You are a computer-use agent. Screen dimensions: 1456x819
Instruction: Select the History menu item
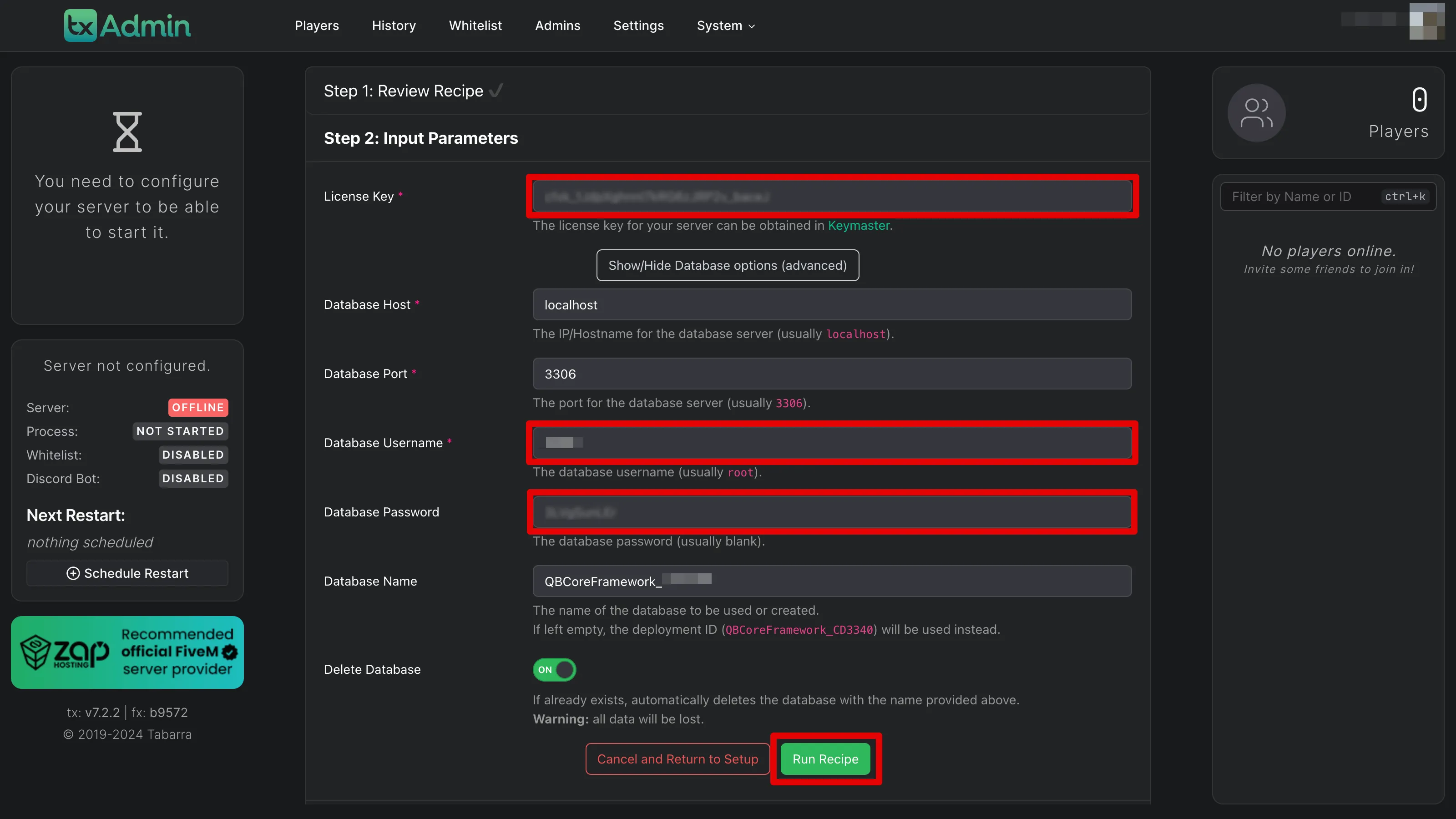(x=394, y=25)
